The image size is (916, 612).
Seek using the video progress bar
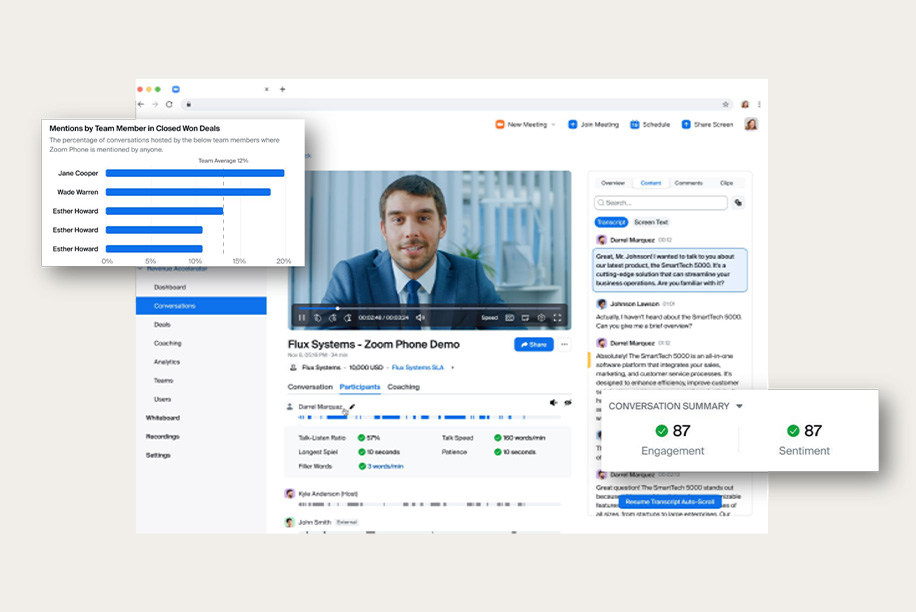pyautogui.click(x=429, y=308)
